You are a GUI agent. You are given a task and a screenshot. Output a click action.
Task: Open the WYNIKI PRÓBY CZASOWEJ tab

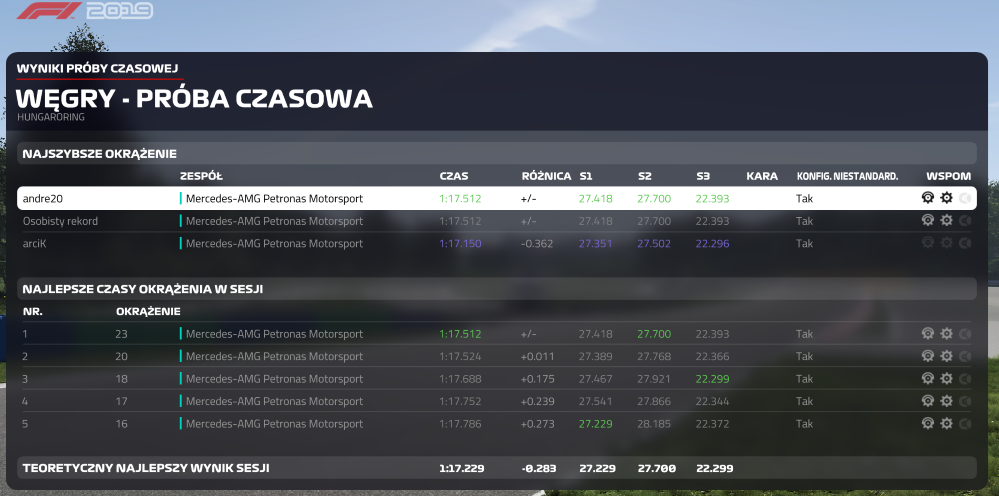(x=97, y=68)
